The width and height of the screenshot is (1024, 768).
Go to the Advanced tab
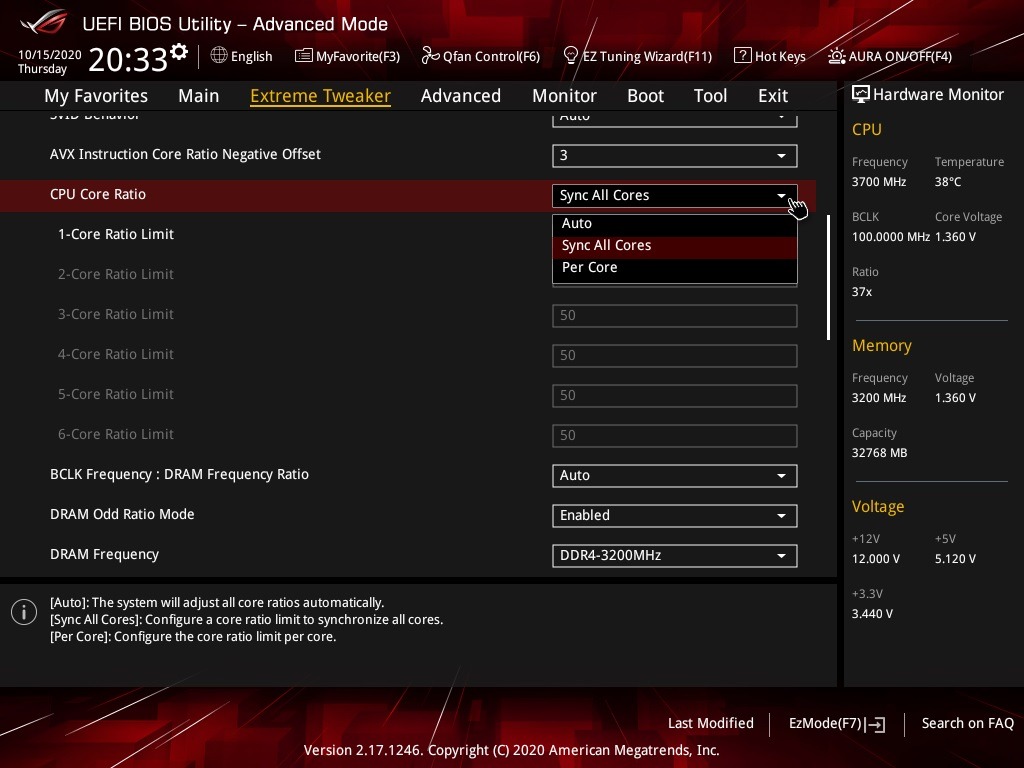pos(461,95)
